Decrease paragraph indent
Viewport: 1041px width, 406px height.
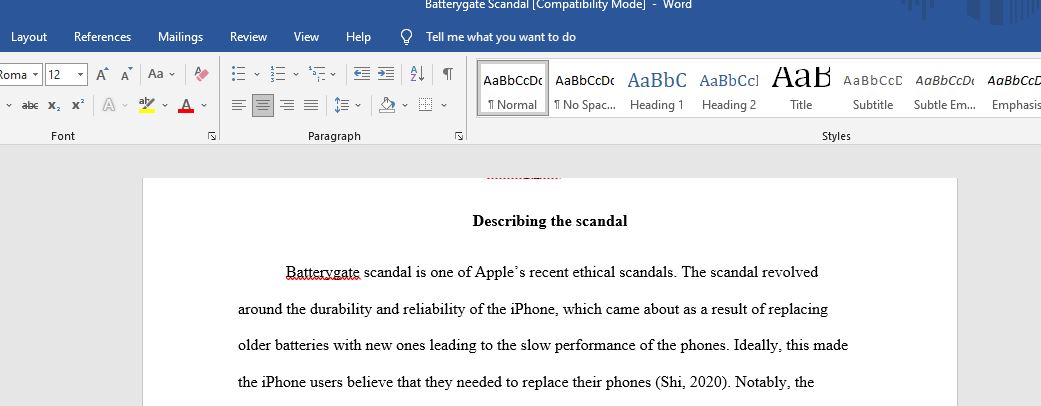coord(362,74)
